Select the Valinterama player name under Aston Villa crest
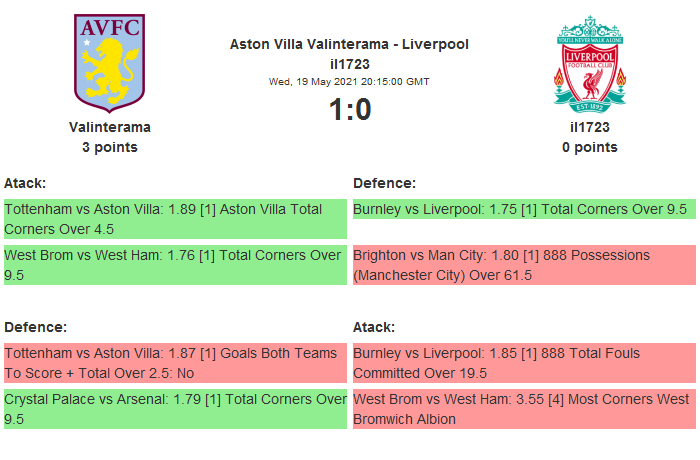This screenshot has width=700, height=460. click(110, 127)
